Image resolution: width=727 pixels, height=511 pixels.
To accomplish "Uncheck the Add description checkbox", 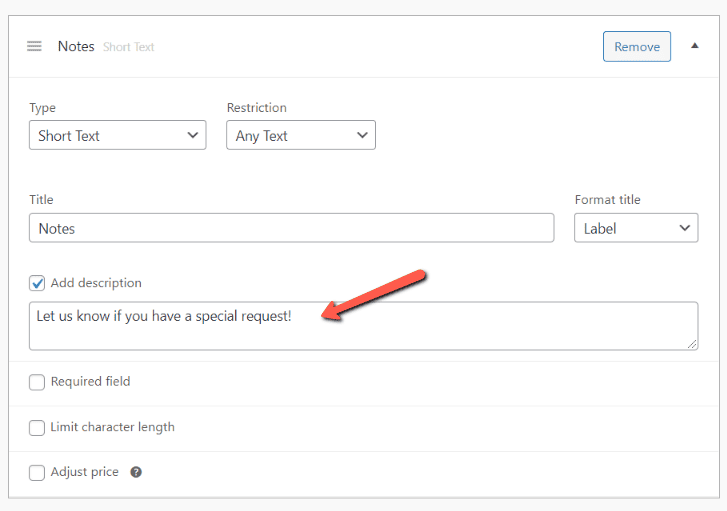I will (38, 283).
